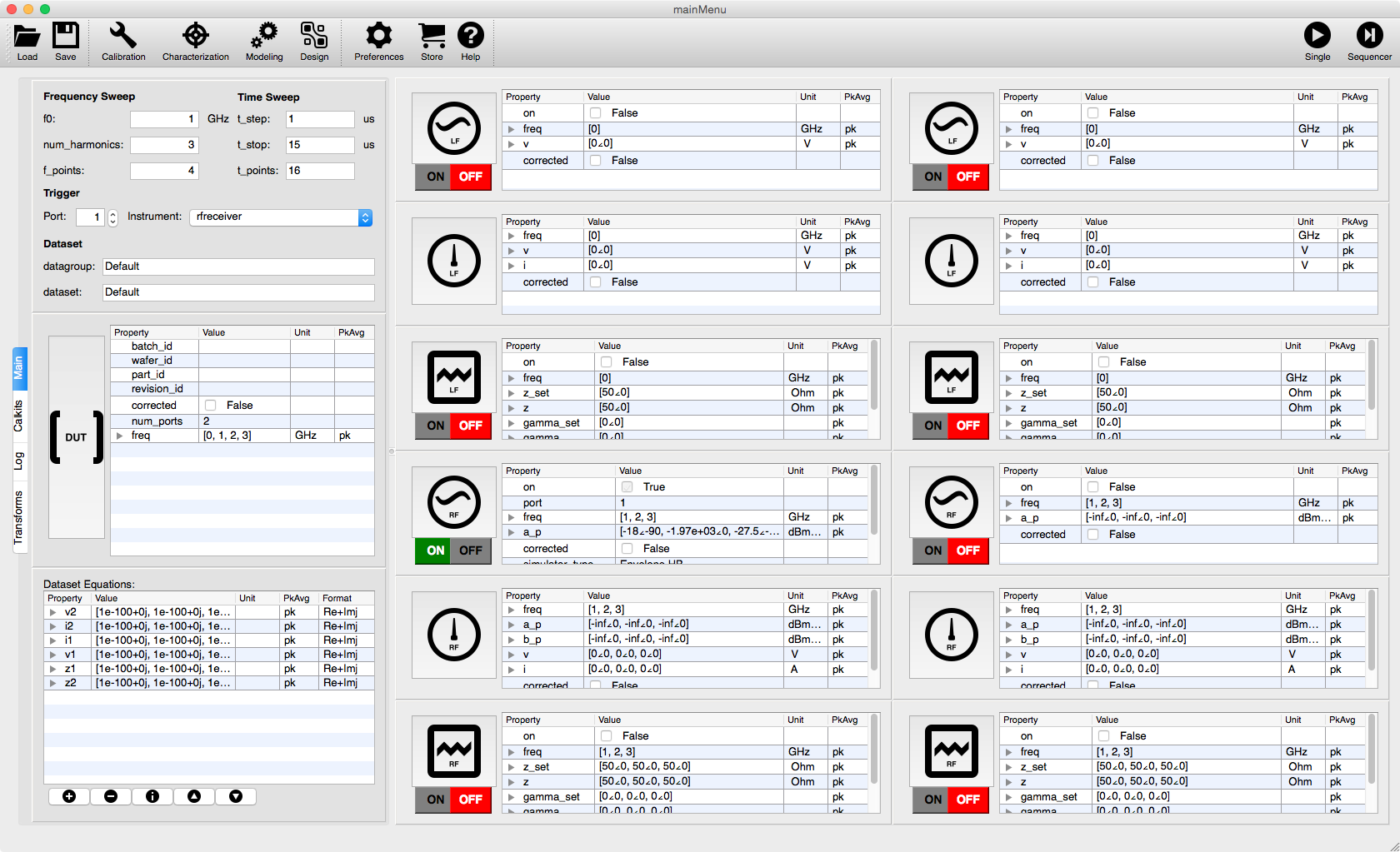Move equation up with the up arrow
Viewport: 1400px width, 852px height.
click(x=194, y=796)
